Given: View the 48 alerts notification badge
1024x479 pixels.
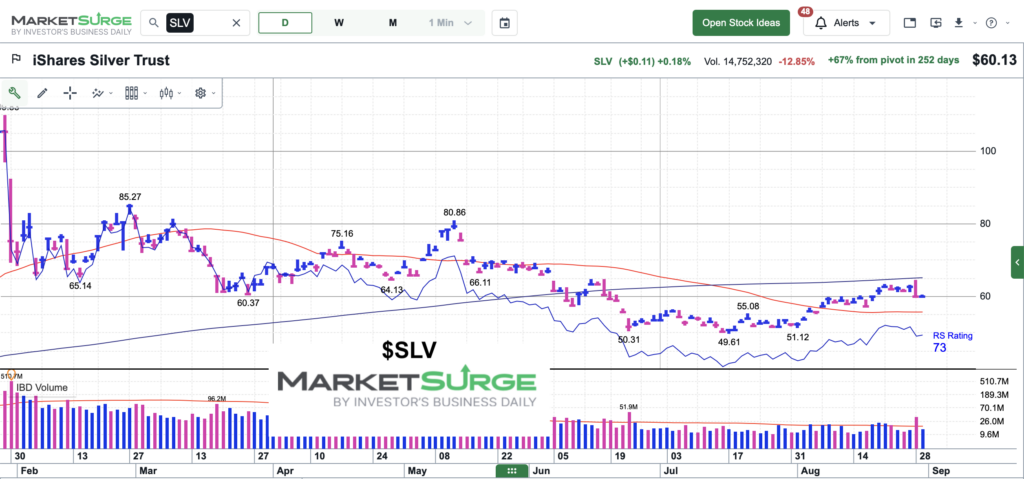Looking at the screenshot, I should click(805, 11).
